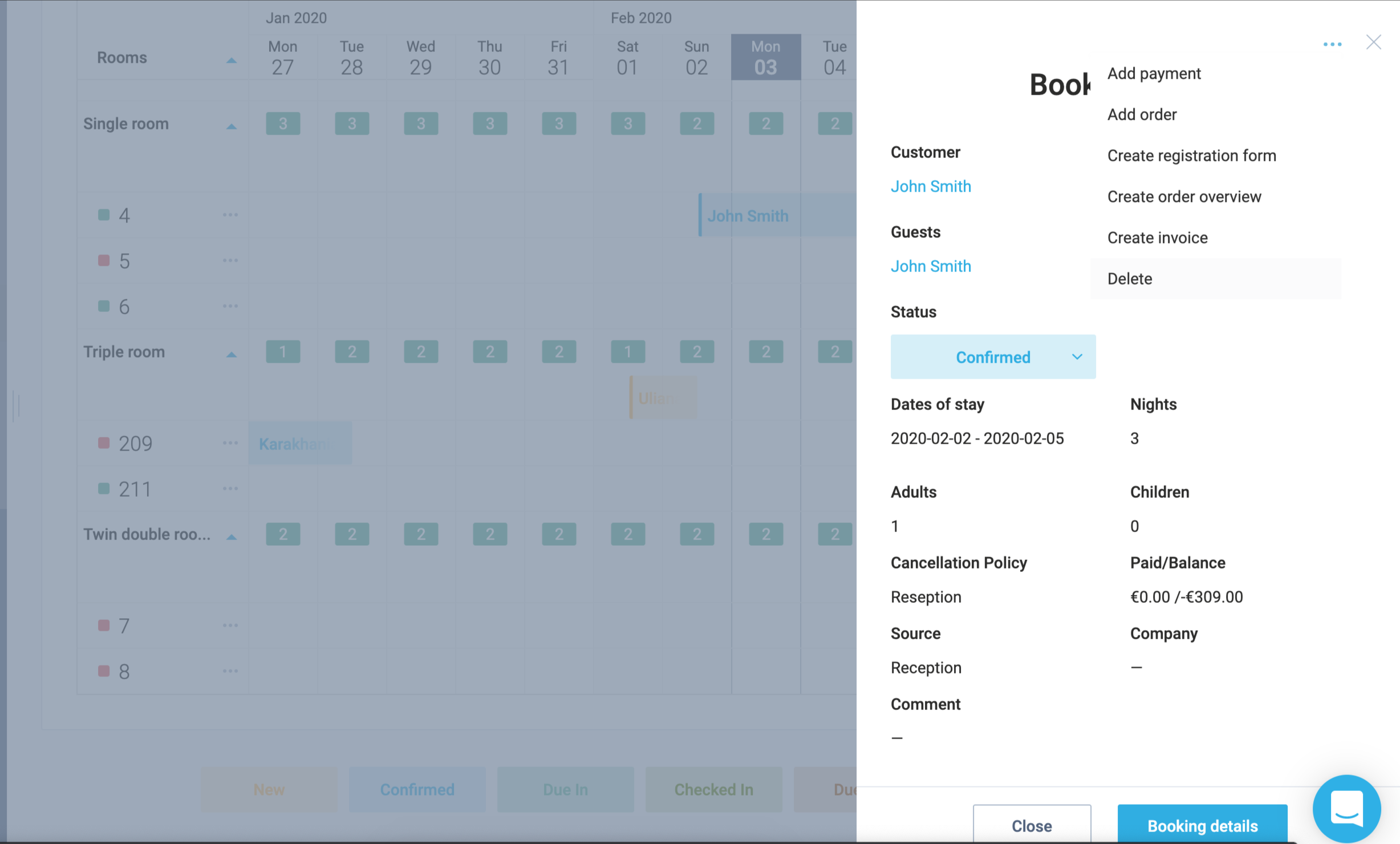Close the booking side panel with X
The height and width of the screenshot is (844, 1400).
pyautogui.click(x=1373, y=42)
